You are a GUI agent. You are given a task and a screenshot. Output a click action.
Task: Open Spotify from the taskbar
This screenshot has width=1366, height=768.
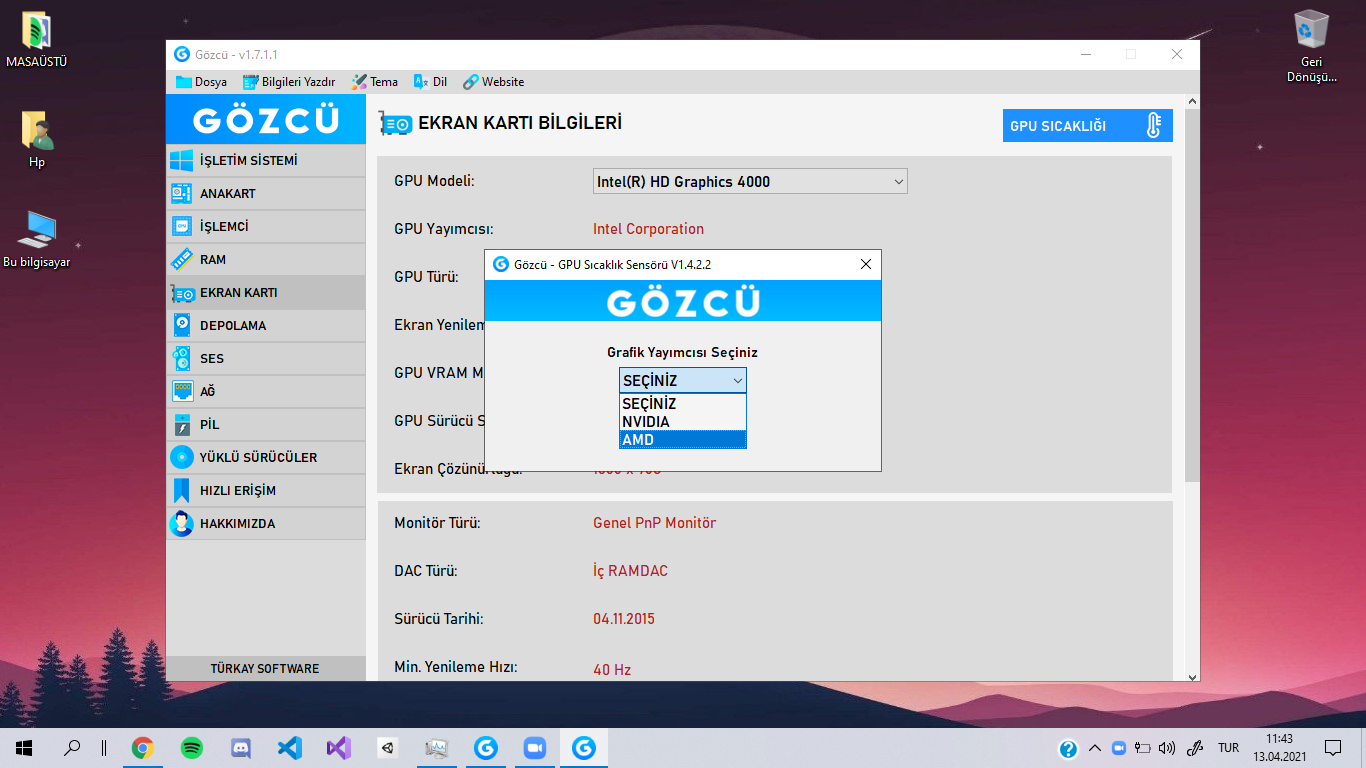pyautogui.click(x=192, y=748)
